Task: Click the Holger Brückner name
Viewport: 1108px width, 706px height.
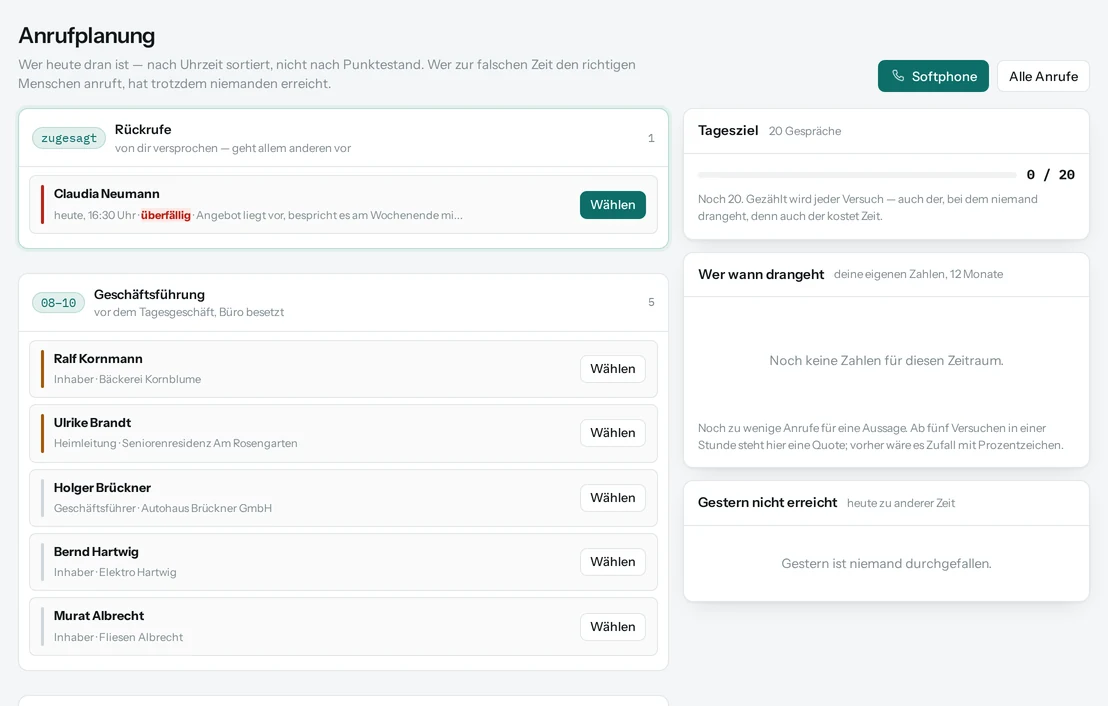Action: pos(102,488)
